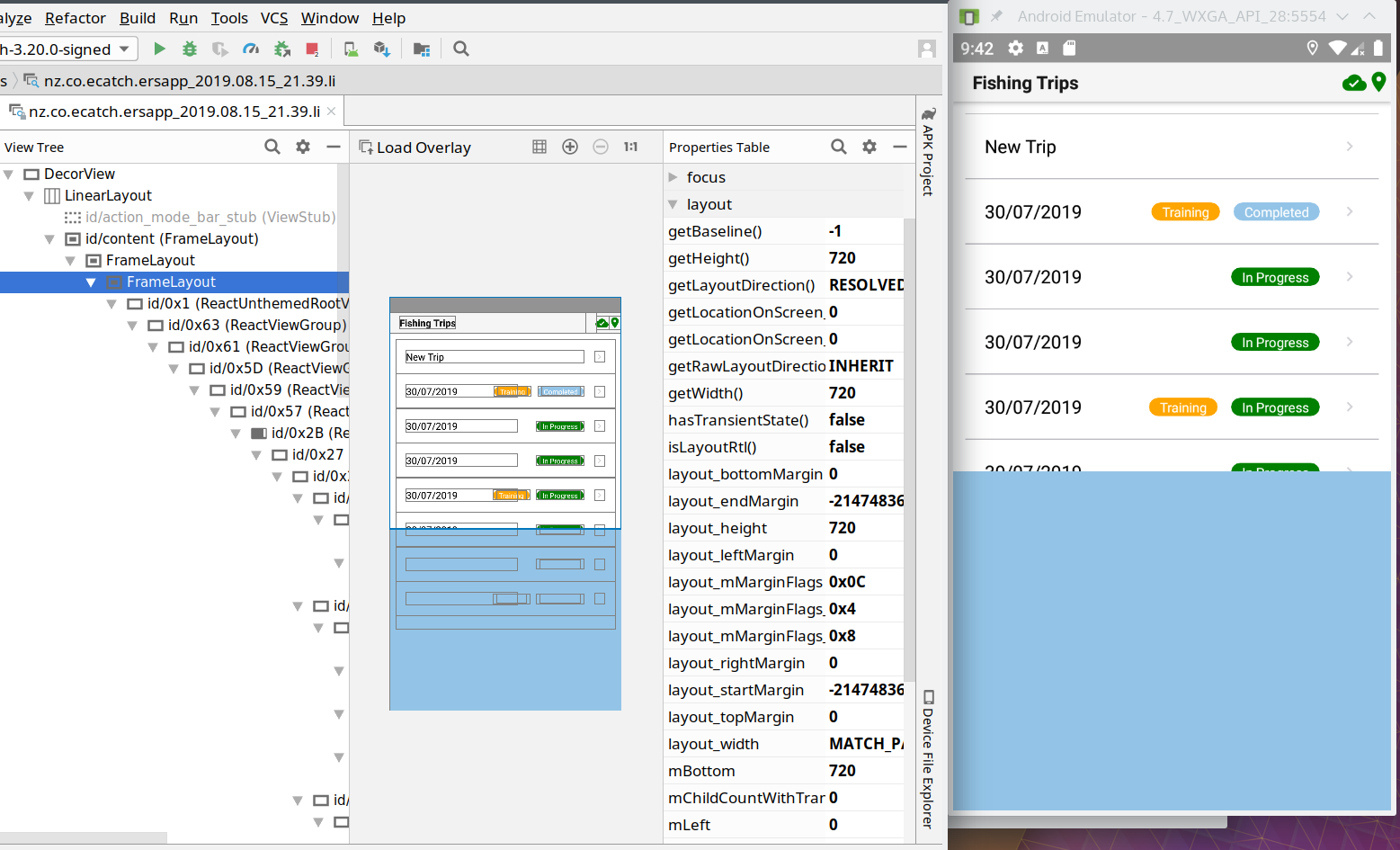The image size is (1400, 850).
Task: Close the nz.co.ecatch.ersapp layout tab
Action: (331, 112)
